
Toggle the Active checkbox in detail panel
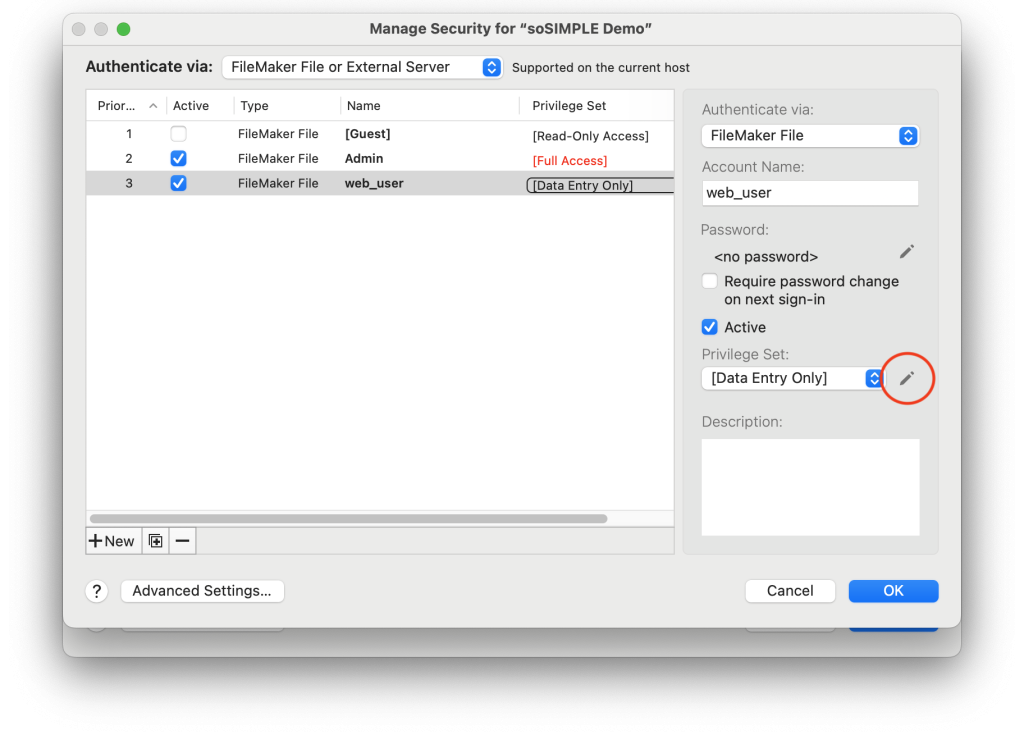point(710,327)
